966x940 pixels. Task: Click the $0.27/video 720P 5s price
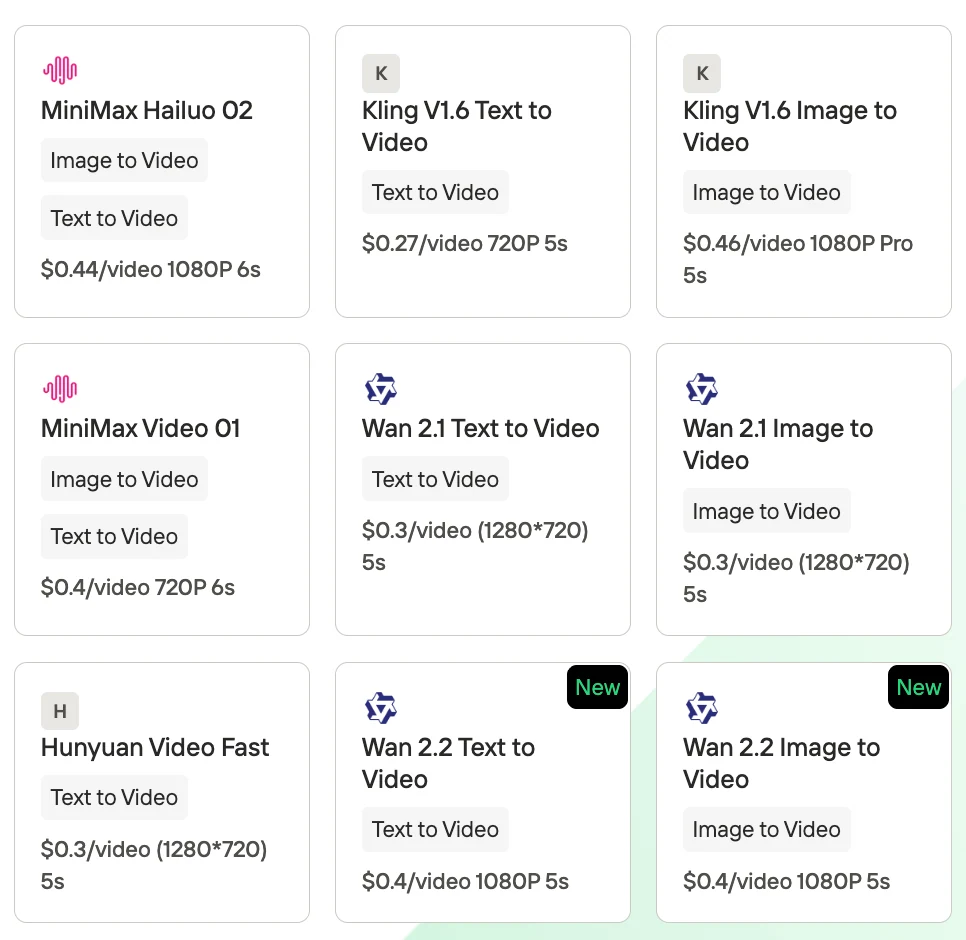tap(465, 244)
